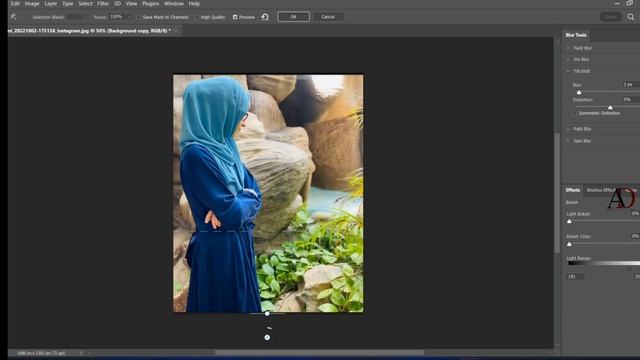Open the Filter menu

pos(103,4)
